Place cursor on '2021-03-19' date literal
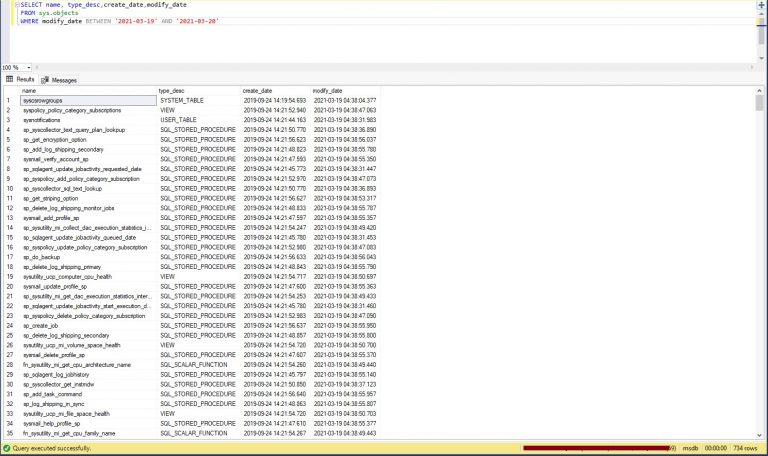 (x=136, y=21)
